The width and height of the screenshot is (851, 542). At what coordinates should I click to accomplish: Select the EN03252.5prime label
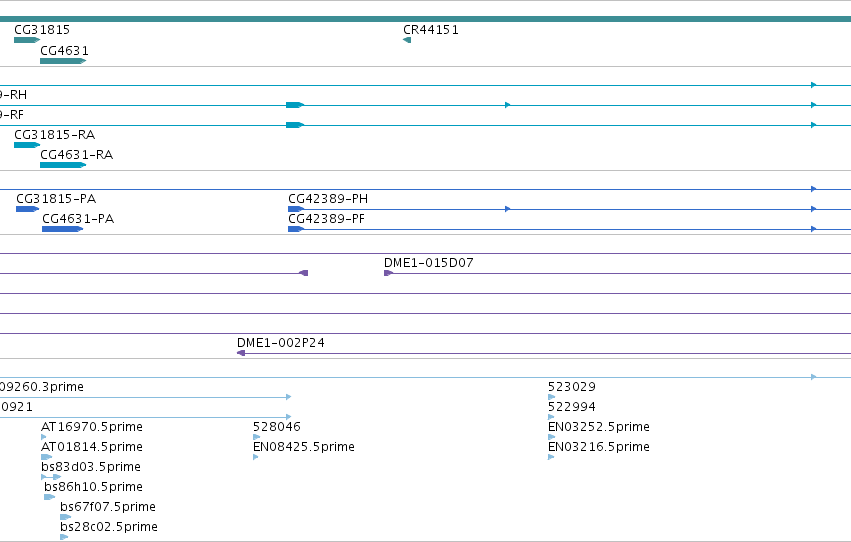[599, 427]
